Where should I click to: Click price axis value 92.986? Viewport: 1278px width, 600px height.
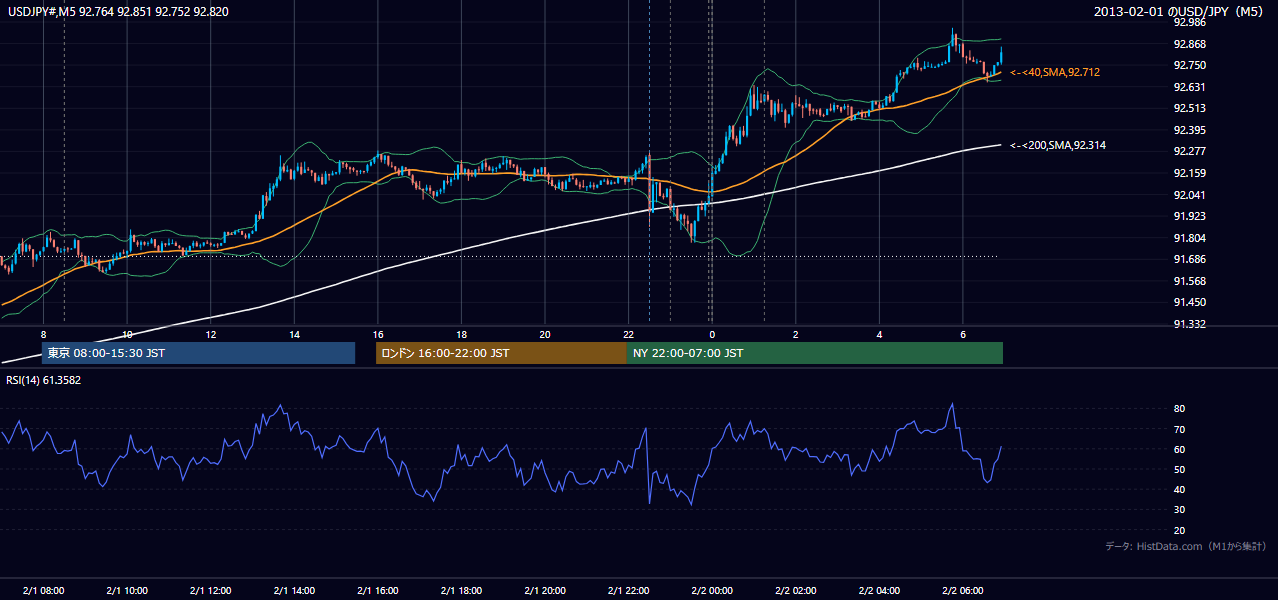(x=1189, y=22)
